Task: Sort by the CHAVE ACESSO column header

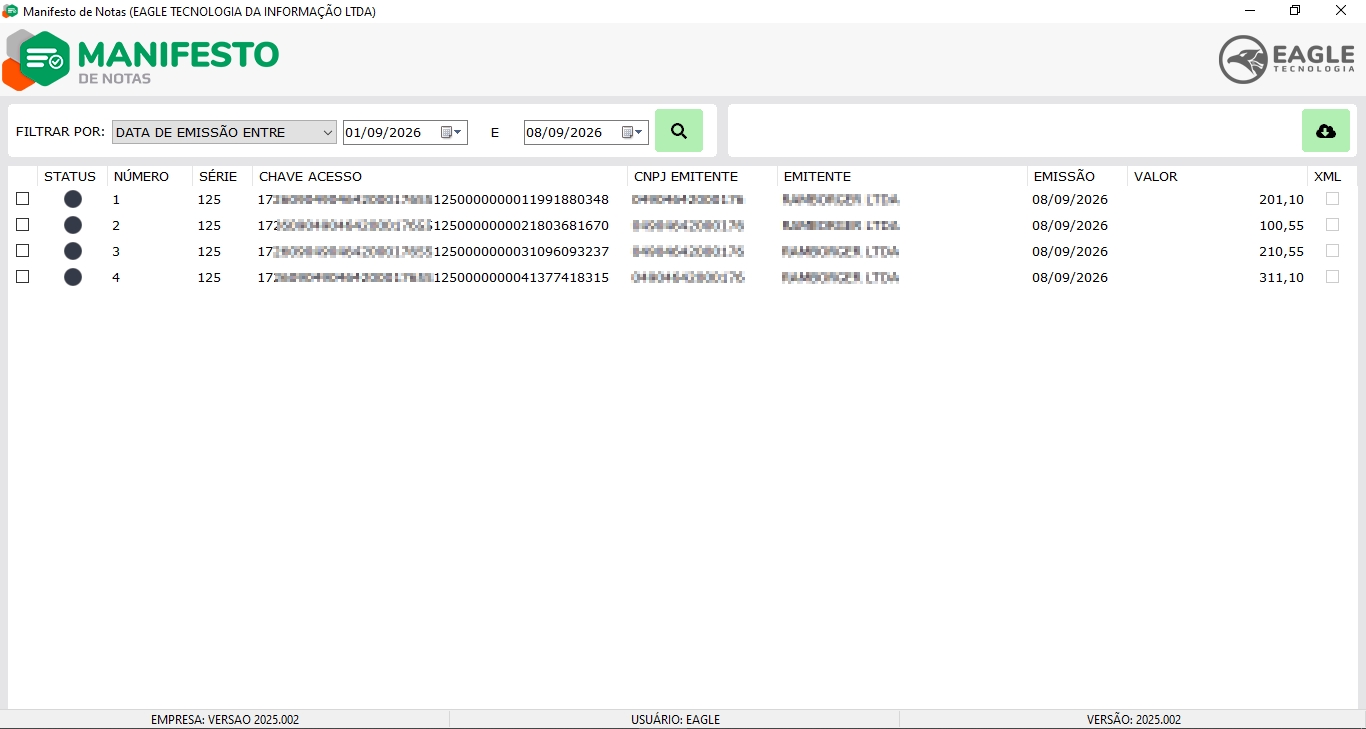Action: 440,177
